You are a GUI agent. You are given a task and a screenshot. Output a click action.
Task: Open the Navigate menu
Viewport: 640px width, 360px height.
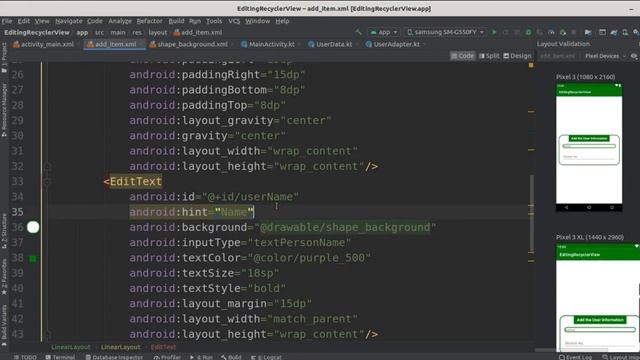[x=69, y=21]
